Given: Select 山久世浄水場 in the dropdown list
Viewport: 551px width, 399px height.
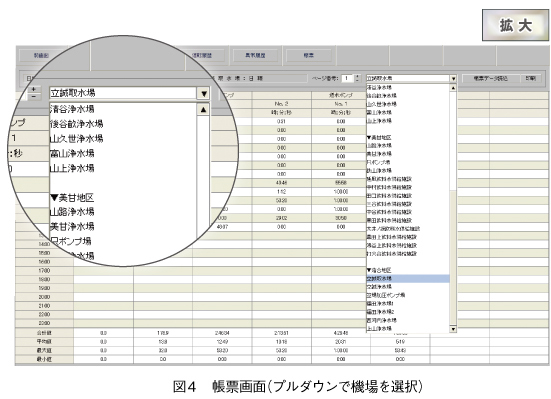Looking at the screenshot, I should pyautogui.click(x=408, y=104).
